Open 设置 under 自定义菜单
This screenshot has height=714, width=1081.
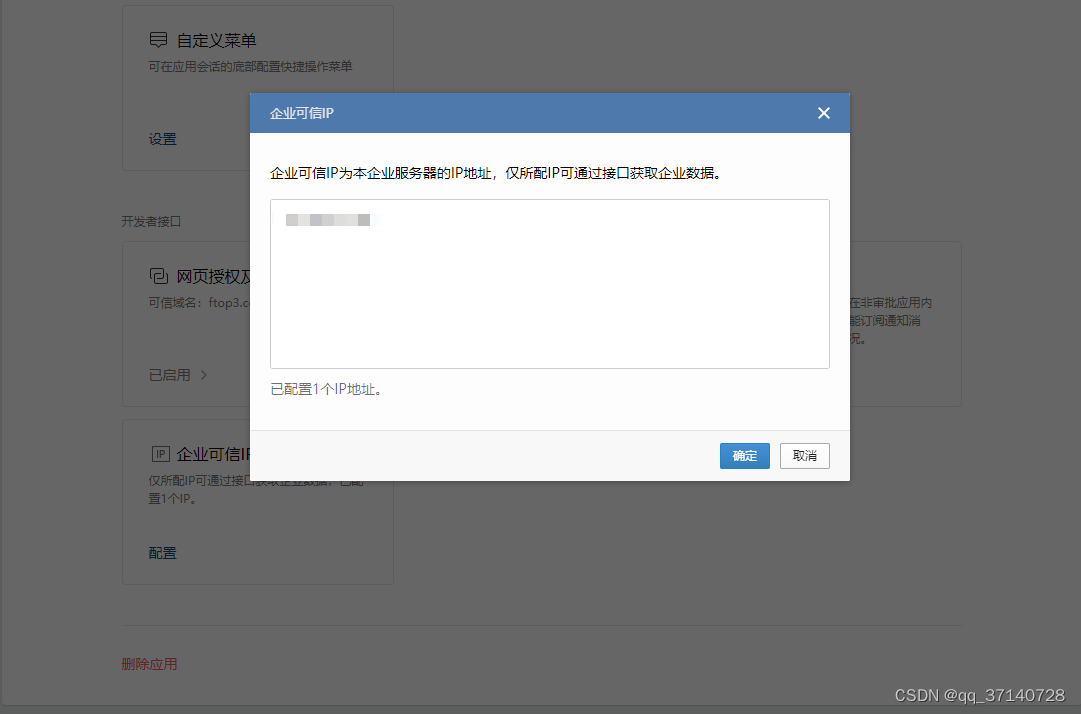[x=163, y=139]
